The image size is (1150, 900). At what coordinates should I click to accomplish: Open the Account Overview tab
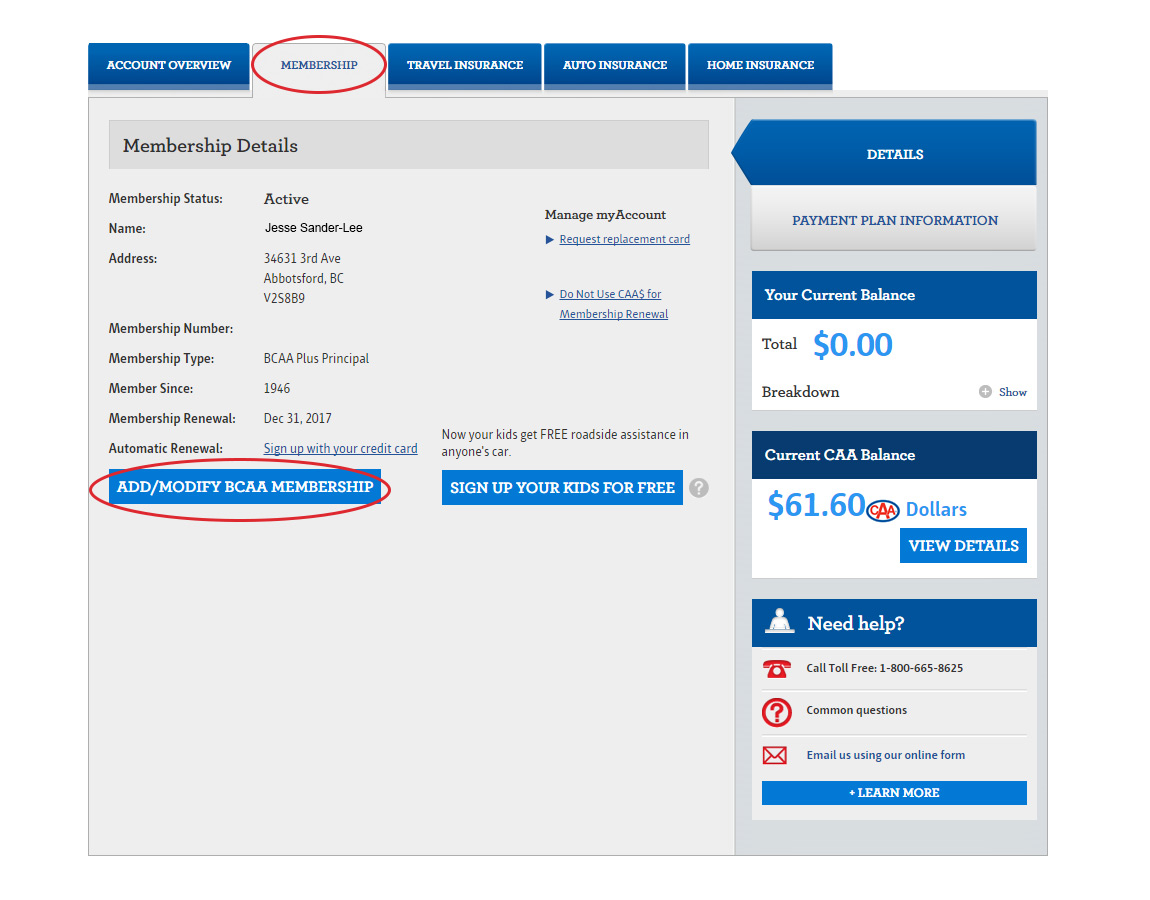click(x=169, y=65)
